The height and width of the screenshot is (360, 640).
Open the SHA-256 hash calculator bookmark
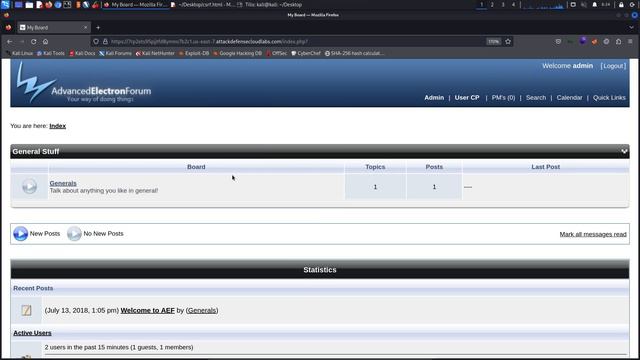point(354,53)
